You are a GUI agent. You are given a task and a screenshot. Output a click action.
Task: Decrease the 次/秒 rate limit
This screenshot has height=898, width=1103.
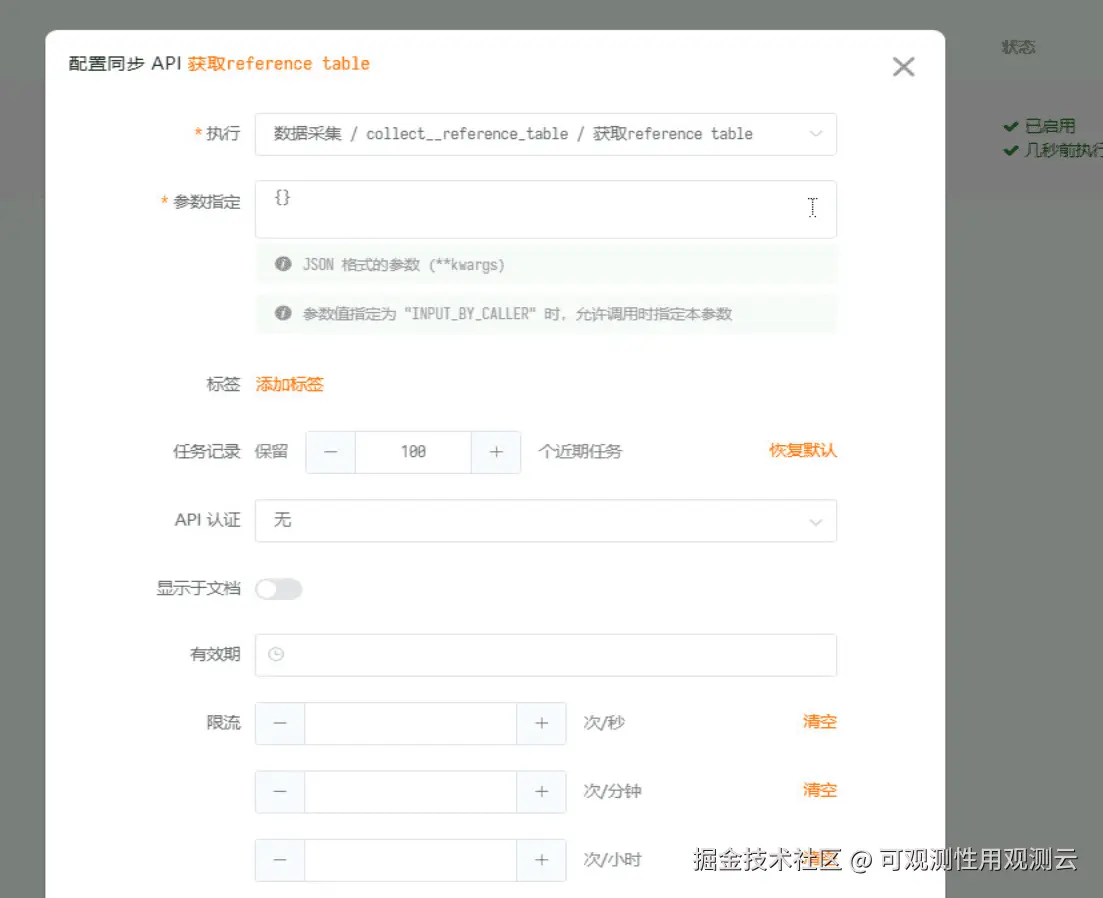(x=280, y=723)
